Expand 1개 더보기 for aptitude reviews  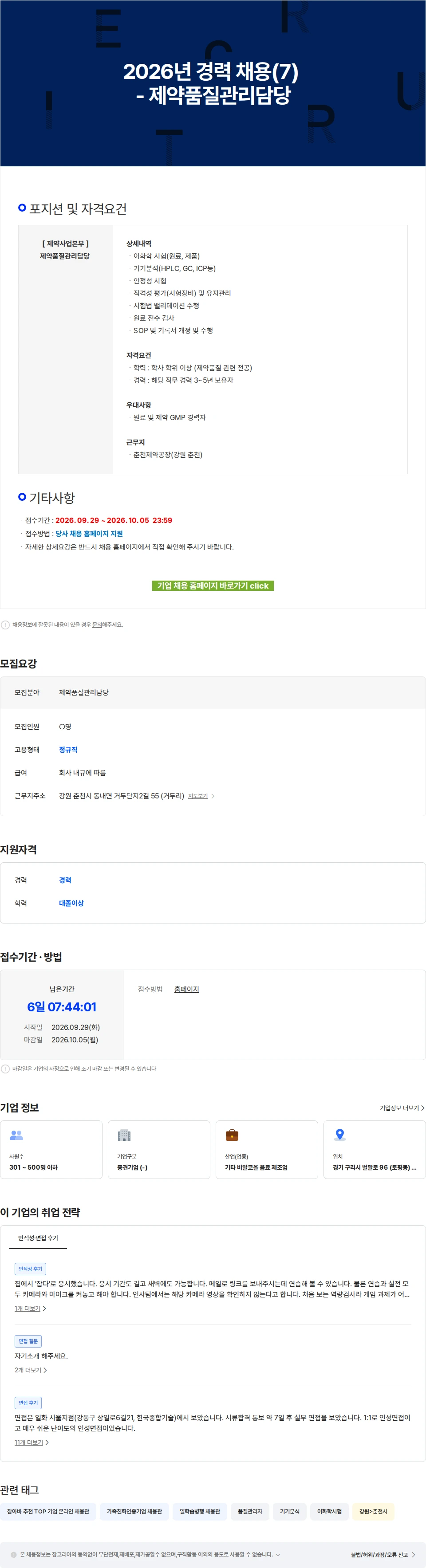click(x=30, y=1308)
